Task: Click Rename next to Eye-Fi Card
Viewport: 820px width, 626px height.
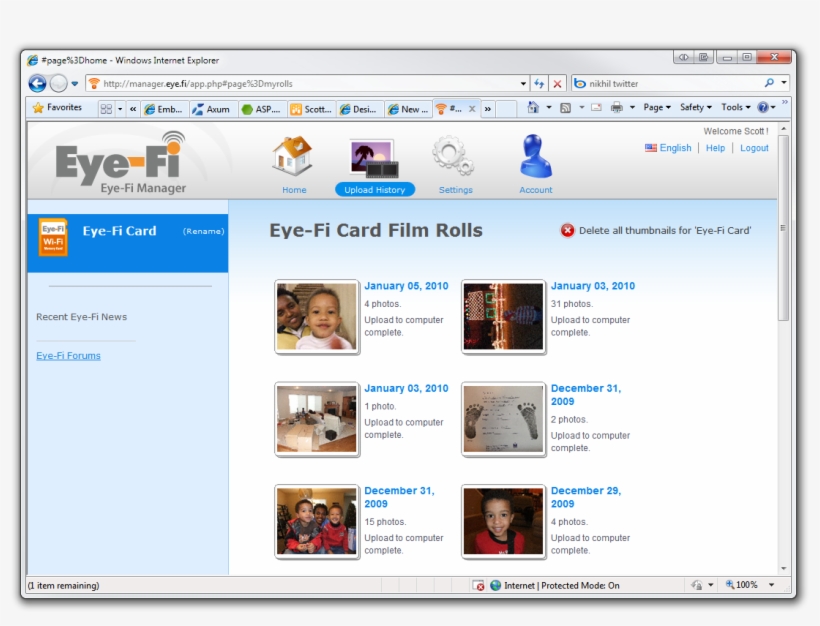Action: click(x=203, y=230)
